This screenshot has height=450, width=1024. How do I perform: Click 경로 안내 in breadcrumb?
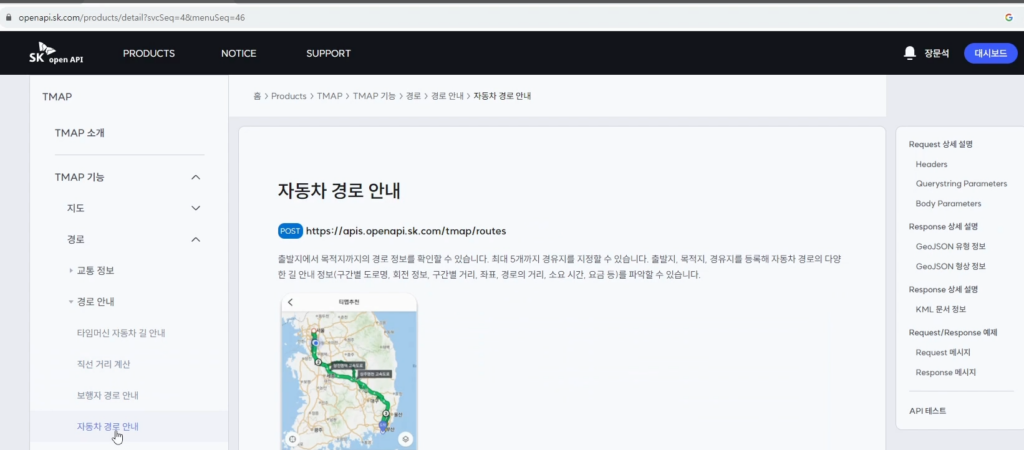tap(447, 96)
